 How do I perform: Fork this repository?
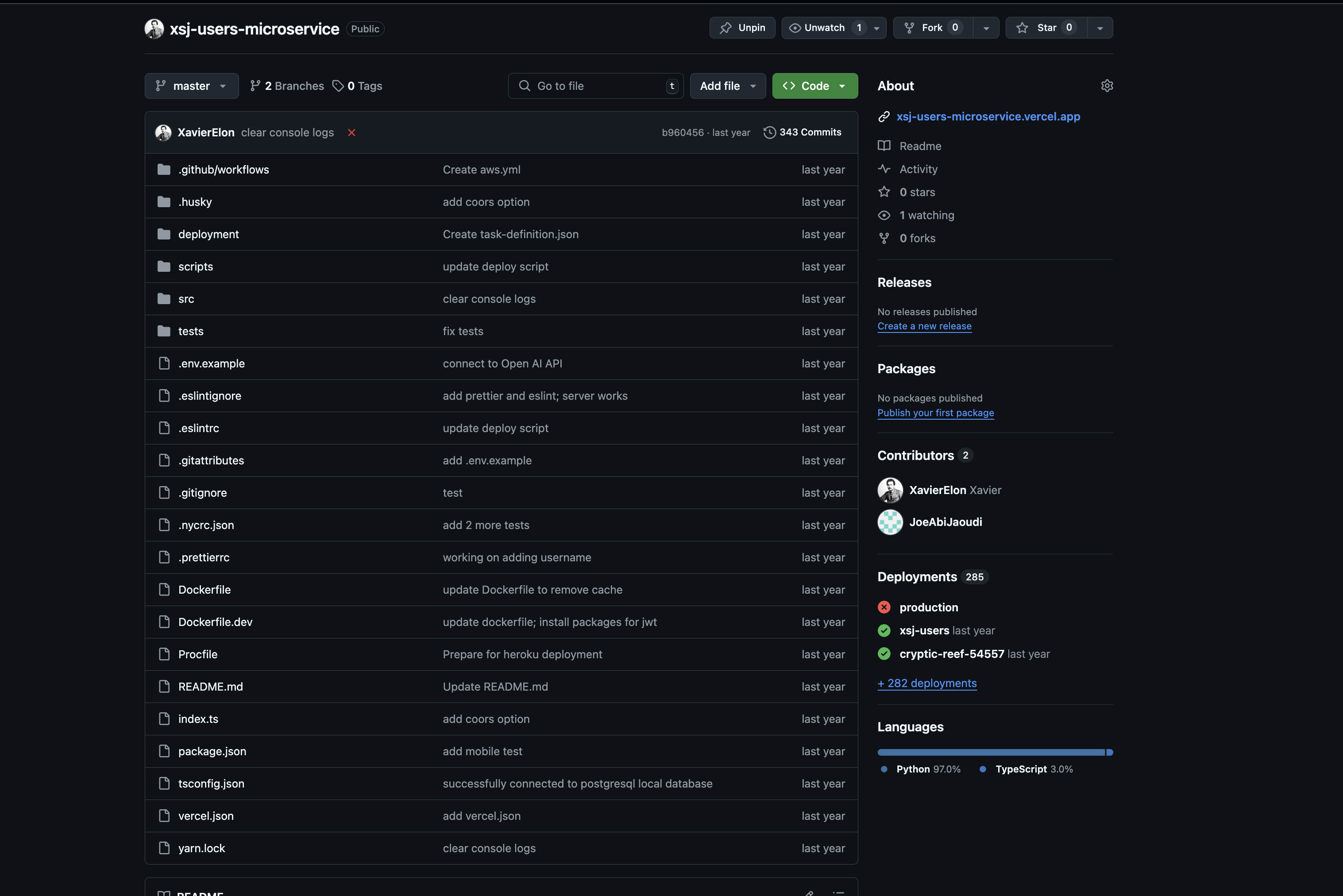coord(933,27)
